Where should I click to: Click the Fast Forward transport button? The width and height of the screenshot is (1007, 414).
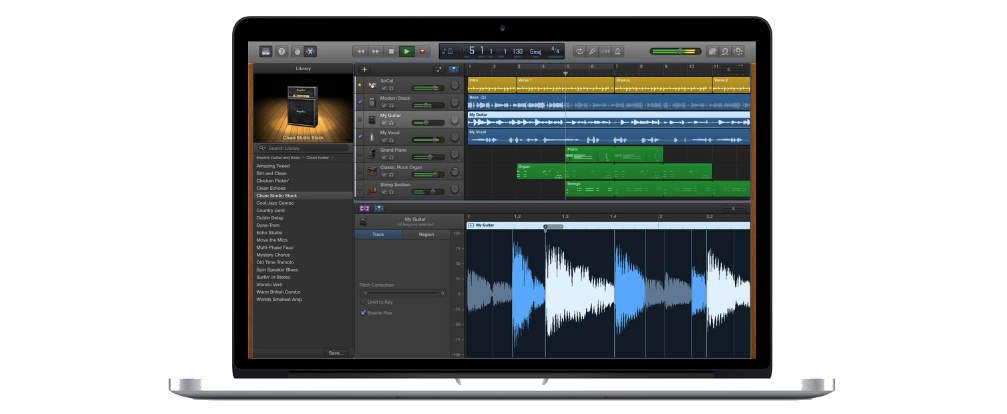click(376, 51)
